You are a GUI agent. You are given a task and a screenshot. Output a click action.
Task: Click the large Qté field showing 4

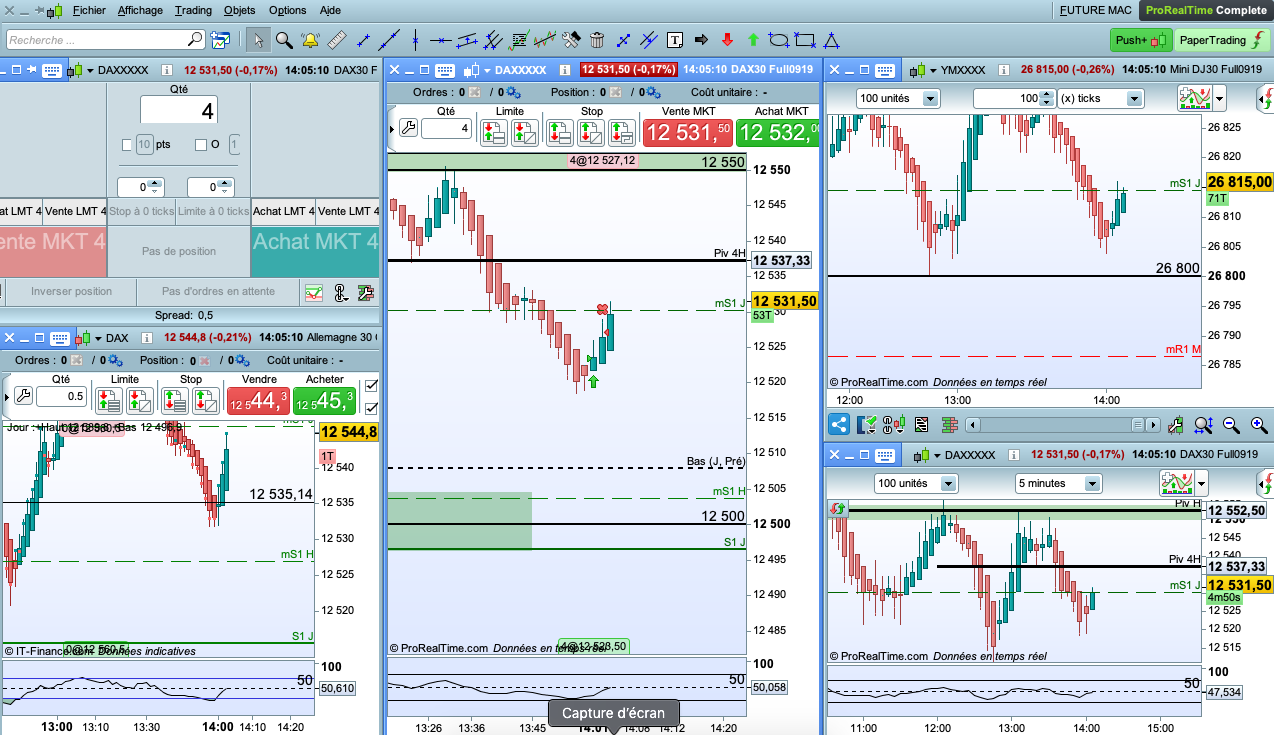(x=179, y=110)
